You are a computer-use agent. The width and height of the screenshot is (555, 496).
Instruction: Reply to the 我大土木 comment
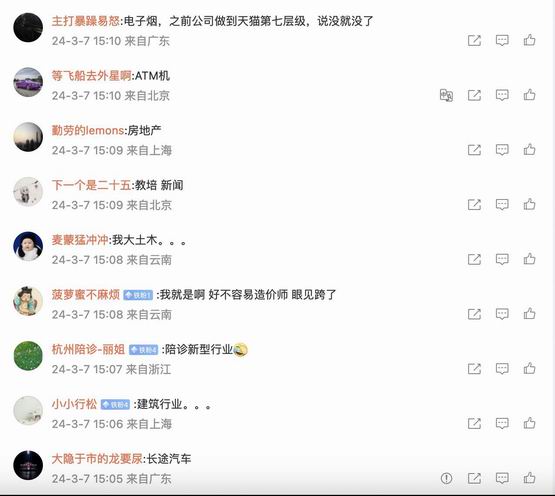502,259
